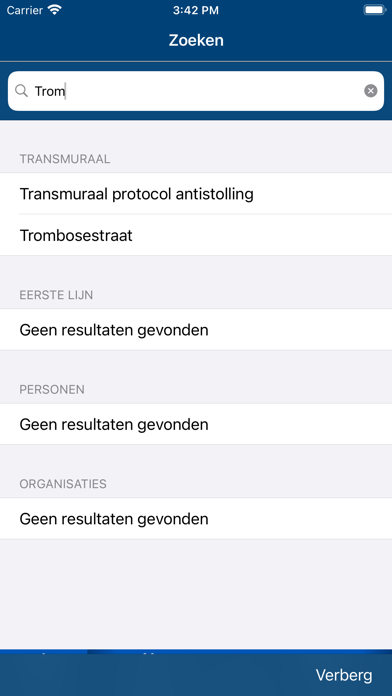Tap the "Zoeken" navigation title
The height and width of the screenshot is (696, 392).
point(196,40)
